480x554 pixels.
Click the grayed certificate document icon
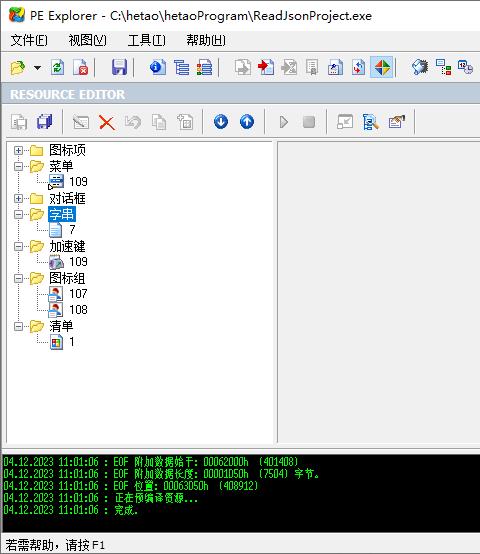pyautogui.click(x=312, y=67)
